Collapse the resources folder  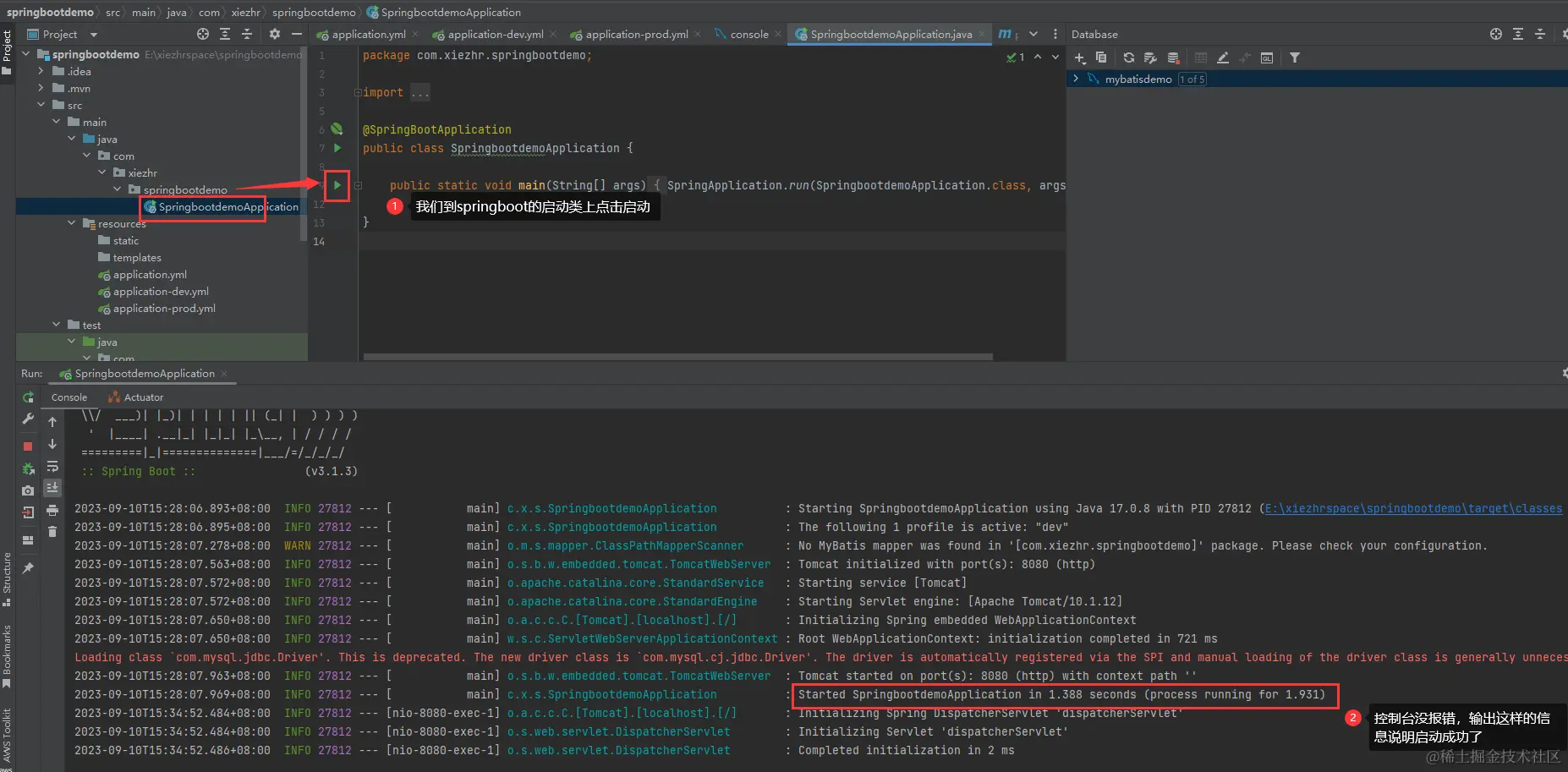pyautogui.click(x=71, y=223)
